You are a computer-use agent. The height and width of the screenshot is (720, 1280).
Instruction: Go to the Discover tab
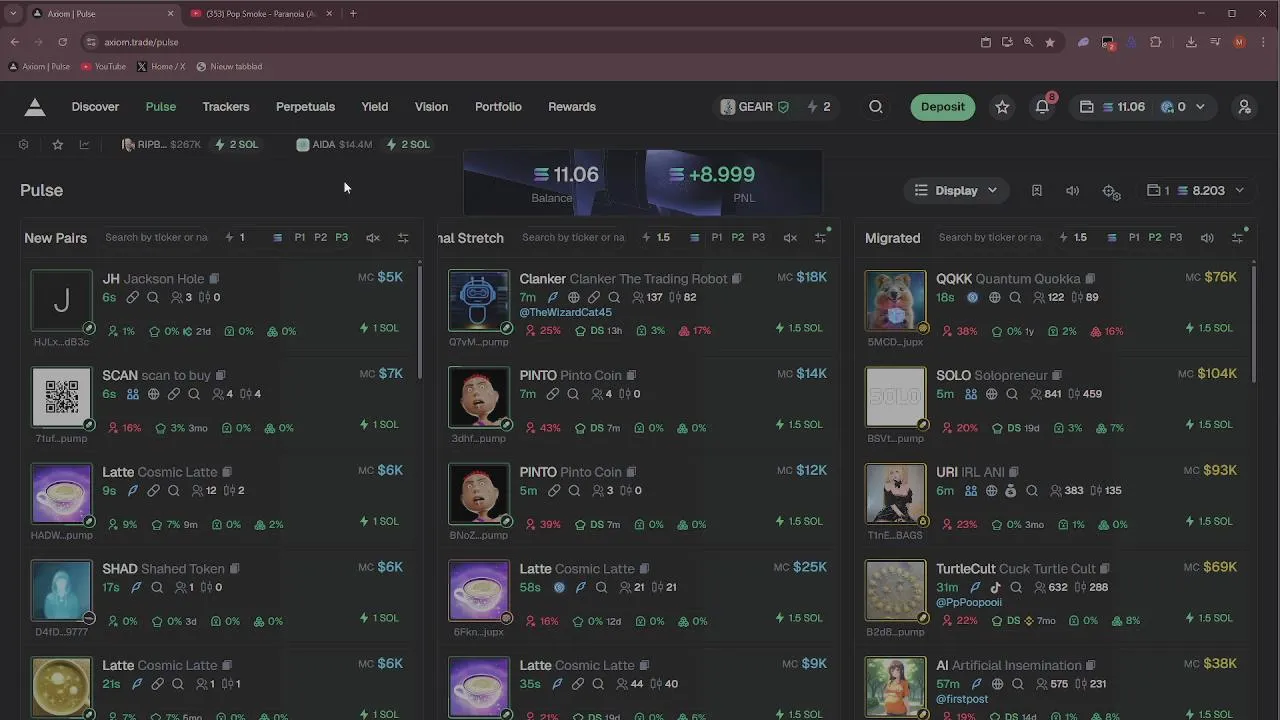[x=95, y=107]
